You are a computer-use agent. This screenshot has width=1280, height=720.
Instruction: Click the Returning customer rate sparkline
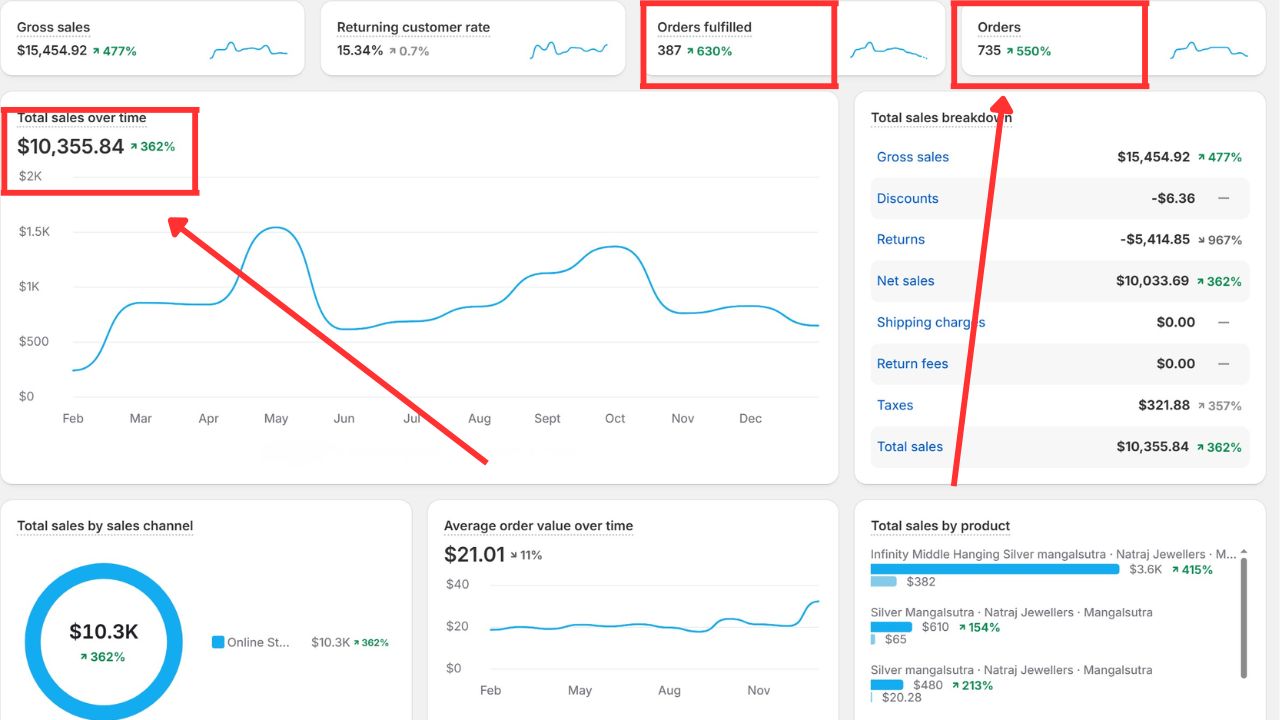click(x=569, y=49)
